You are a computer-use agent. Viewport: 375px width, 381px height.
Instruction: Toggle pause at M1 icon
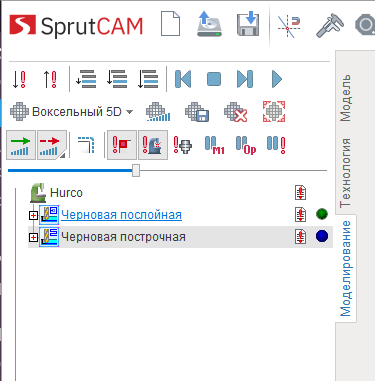pyautogui.click(x=214, y=145)
